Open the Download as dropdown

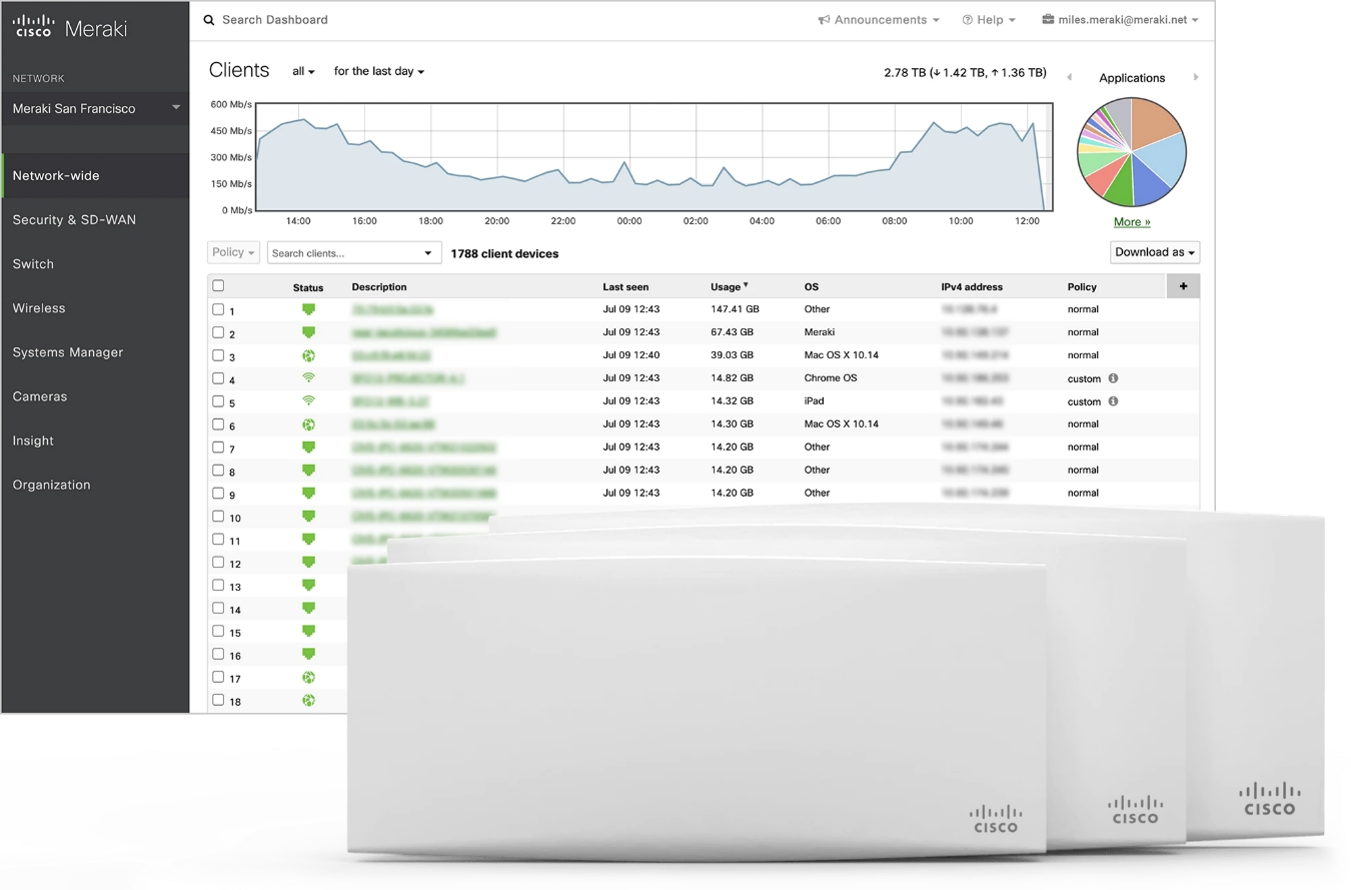click(x=1155, y=252)
